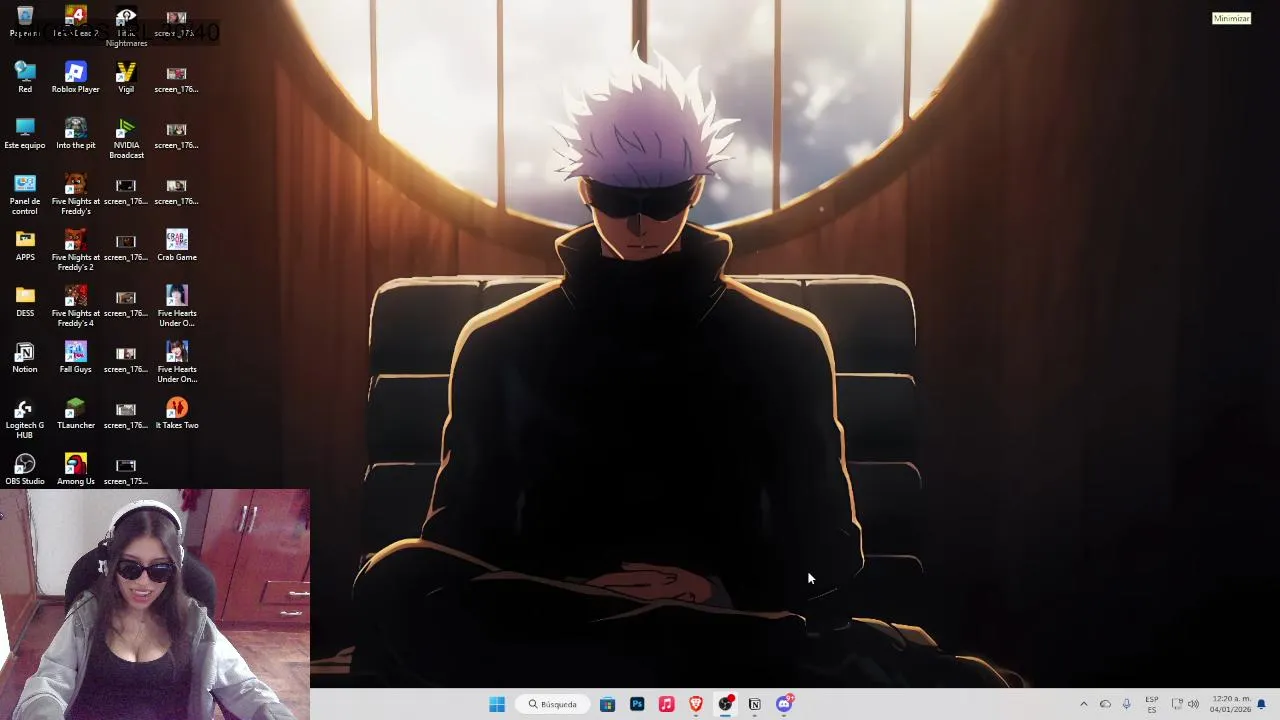The height and width of the screenshot is (720, 1280).
Task: Select NVIDIA Broadcast desktop shortcut
Action: point(126,139)
